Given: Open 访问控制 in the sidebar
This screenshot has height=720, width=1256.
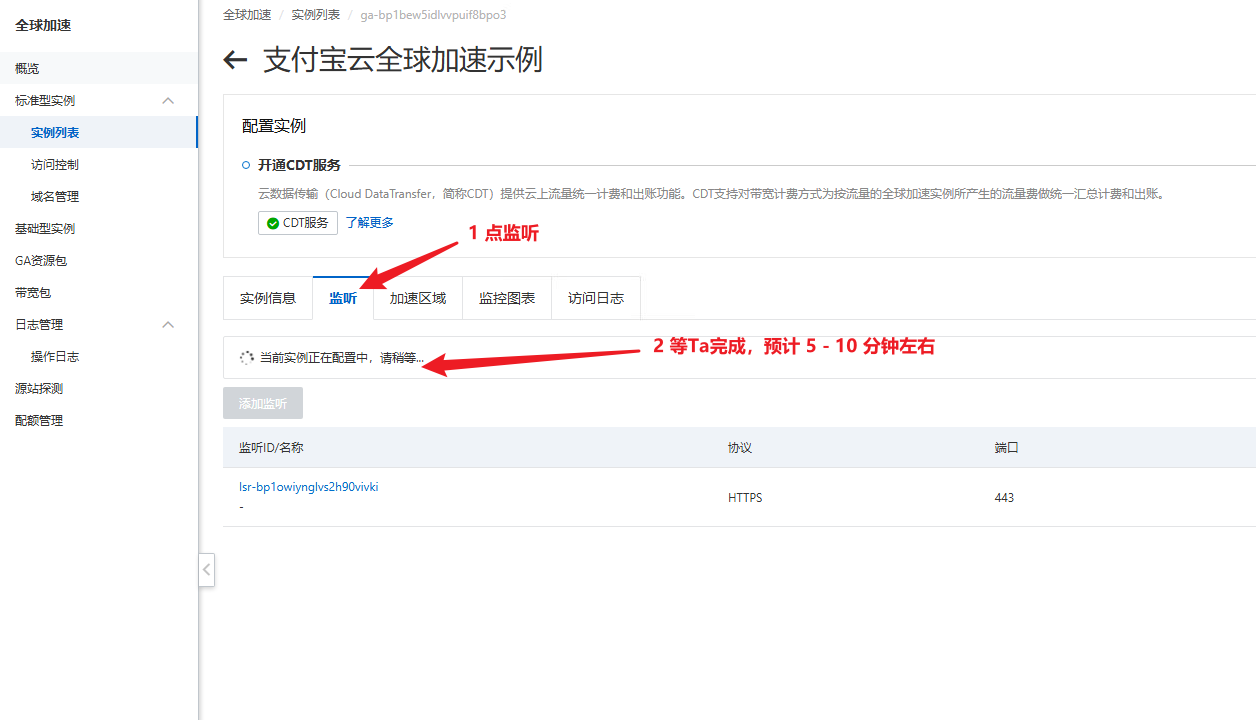Looking at the screenshot, I should pyautogui.click(x=55, y=165).
